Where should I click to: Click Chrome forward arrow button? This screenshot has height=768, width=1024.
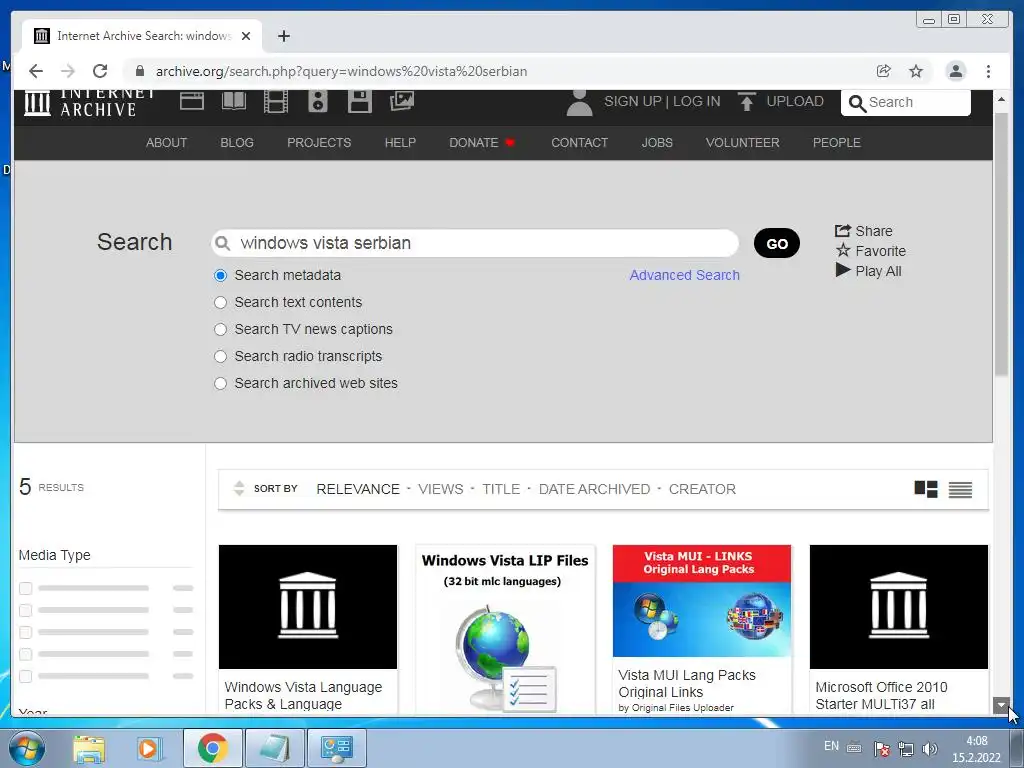[68, 71]
